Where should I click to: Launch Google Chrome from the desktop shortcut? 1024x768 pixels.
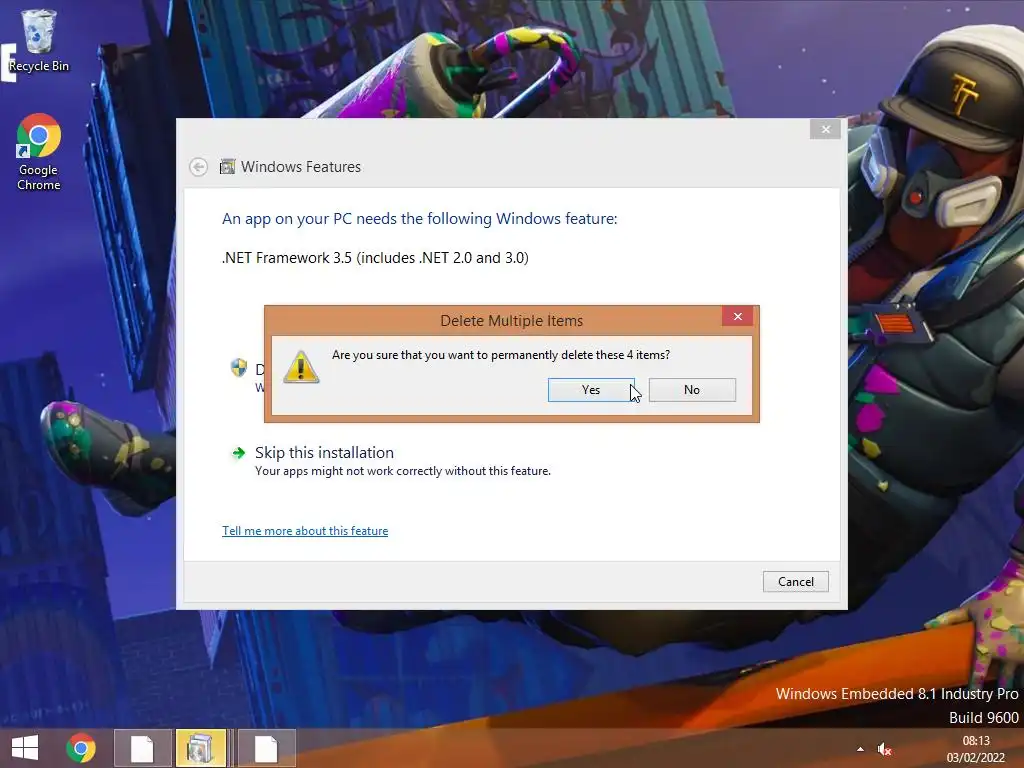[x=39, y=152]
